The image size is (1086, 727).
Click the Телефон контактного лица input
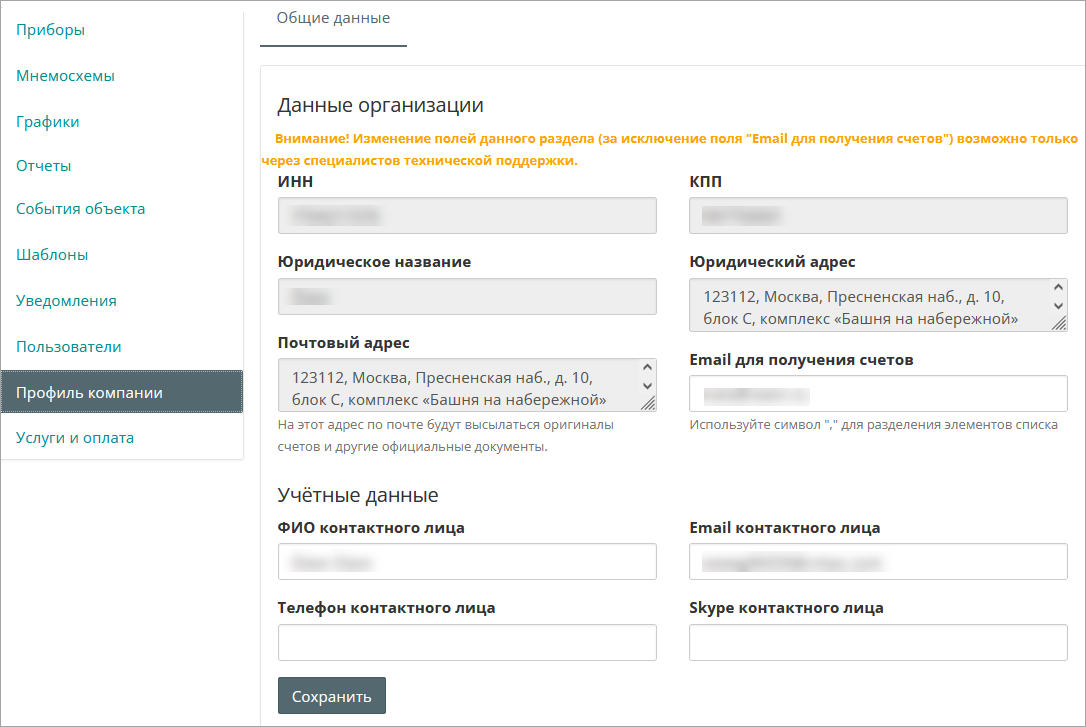pos(467,642)
